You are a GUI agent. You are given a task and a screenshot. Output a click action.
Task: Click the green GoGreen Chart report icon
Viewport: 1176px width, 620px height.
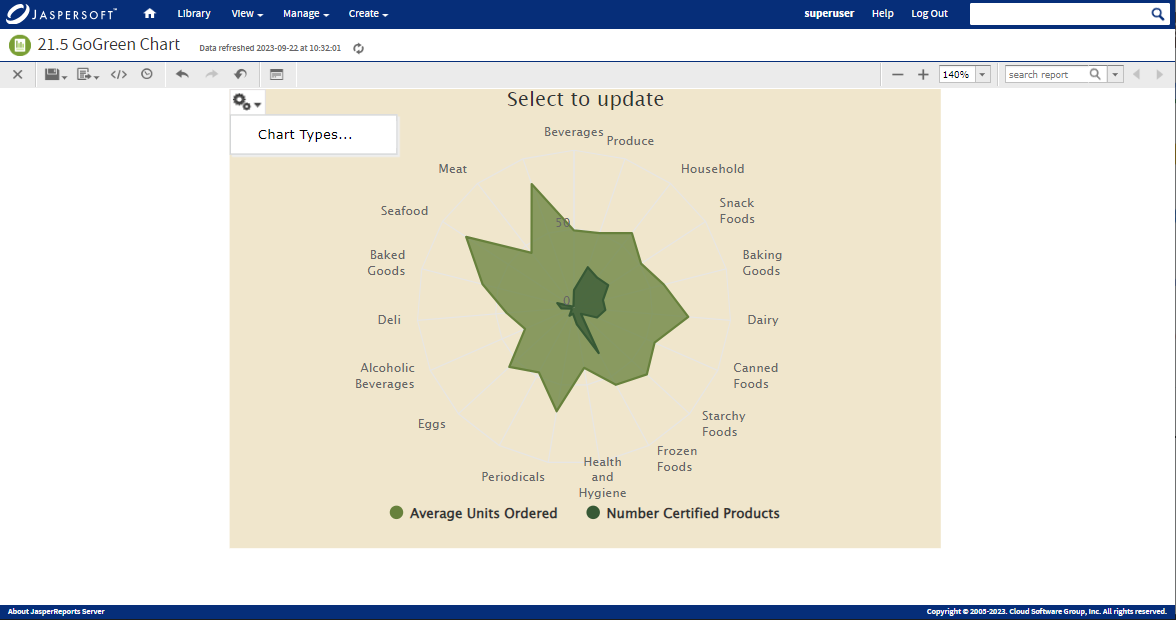[20, 45]
